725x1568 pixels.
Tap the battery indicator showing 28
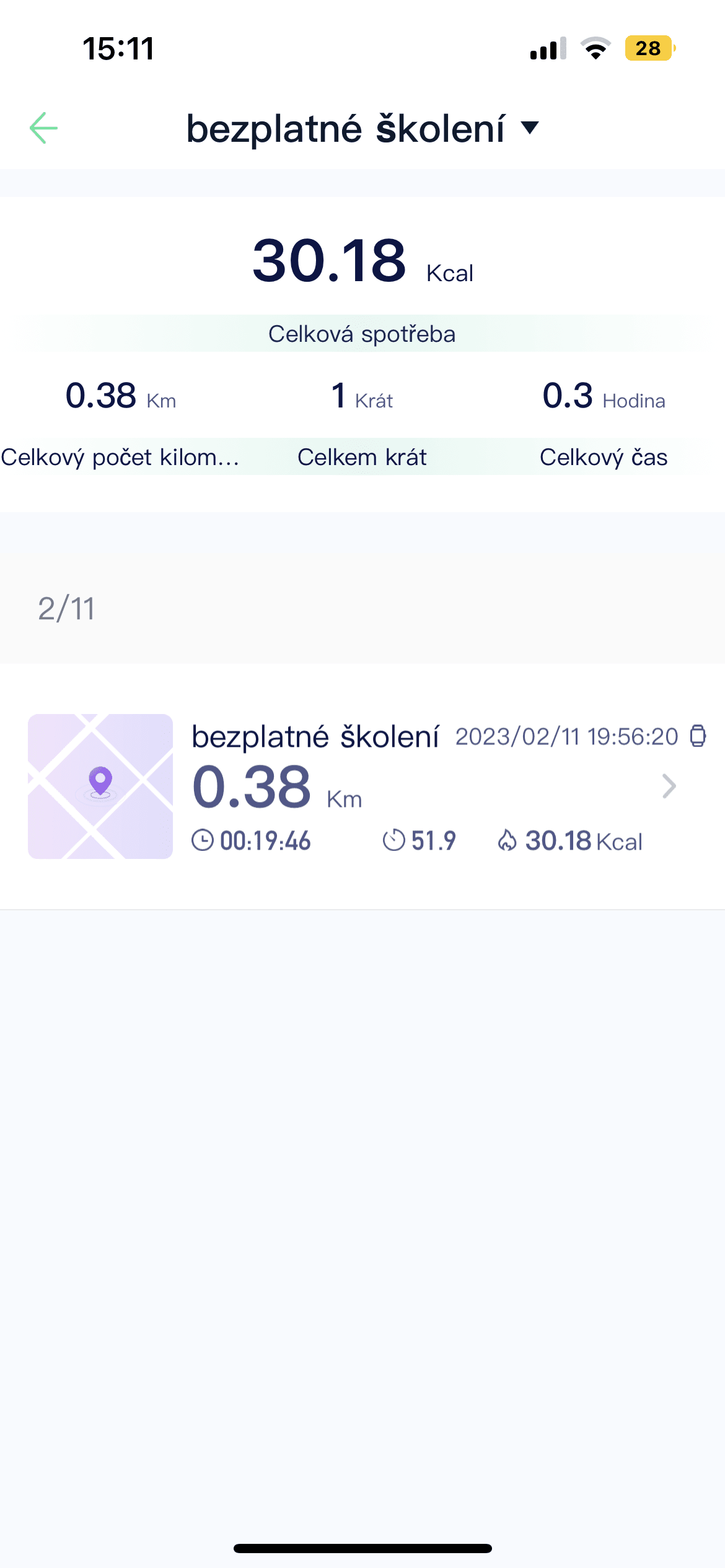pos(649,48)
